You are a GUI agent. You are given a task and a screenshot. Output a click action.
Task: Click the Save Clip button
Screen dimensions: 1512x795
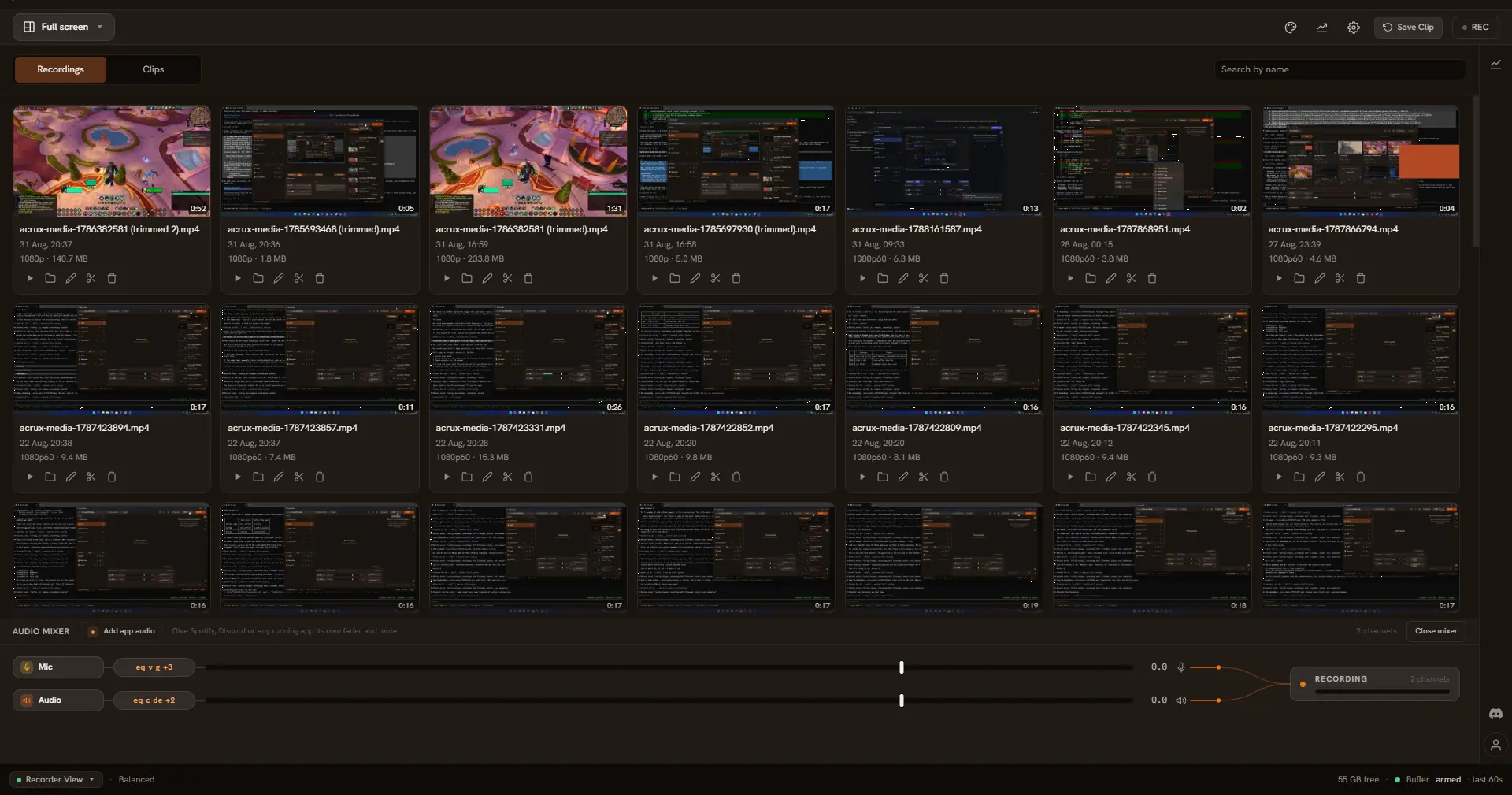click(x=1408, y=28)
